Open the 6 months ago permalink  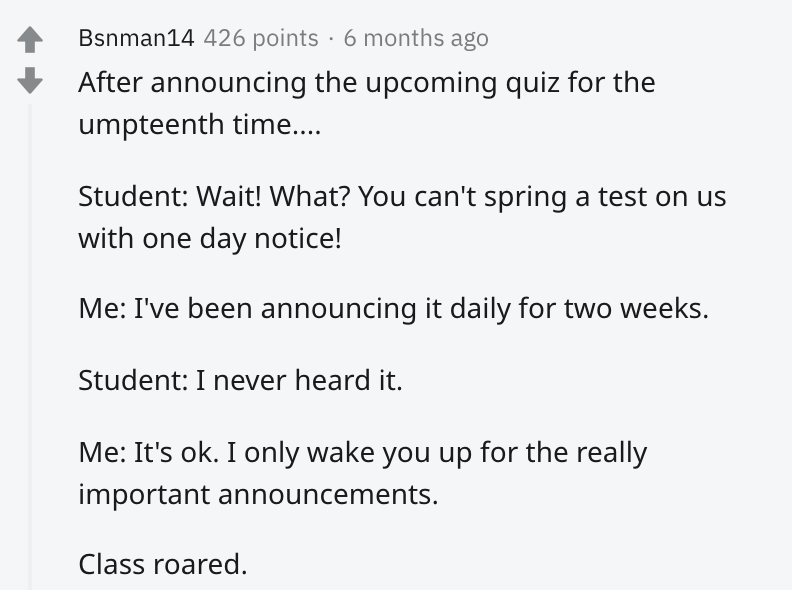coord(416,38)
